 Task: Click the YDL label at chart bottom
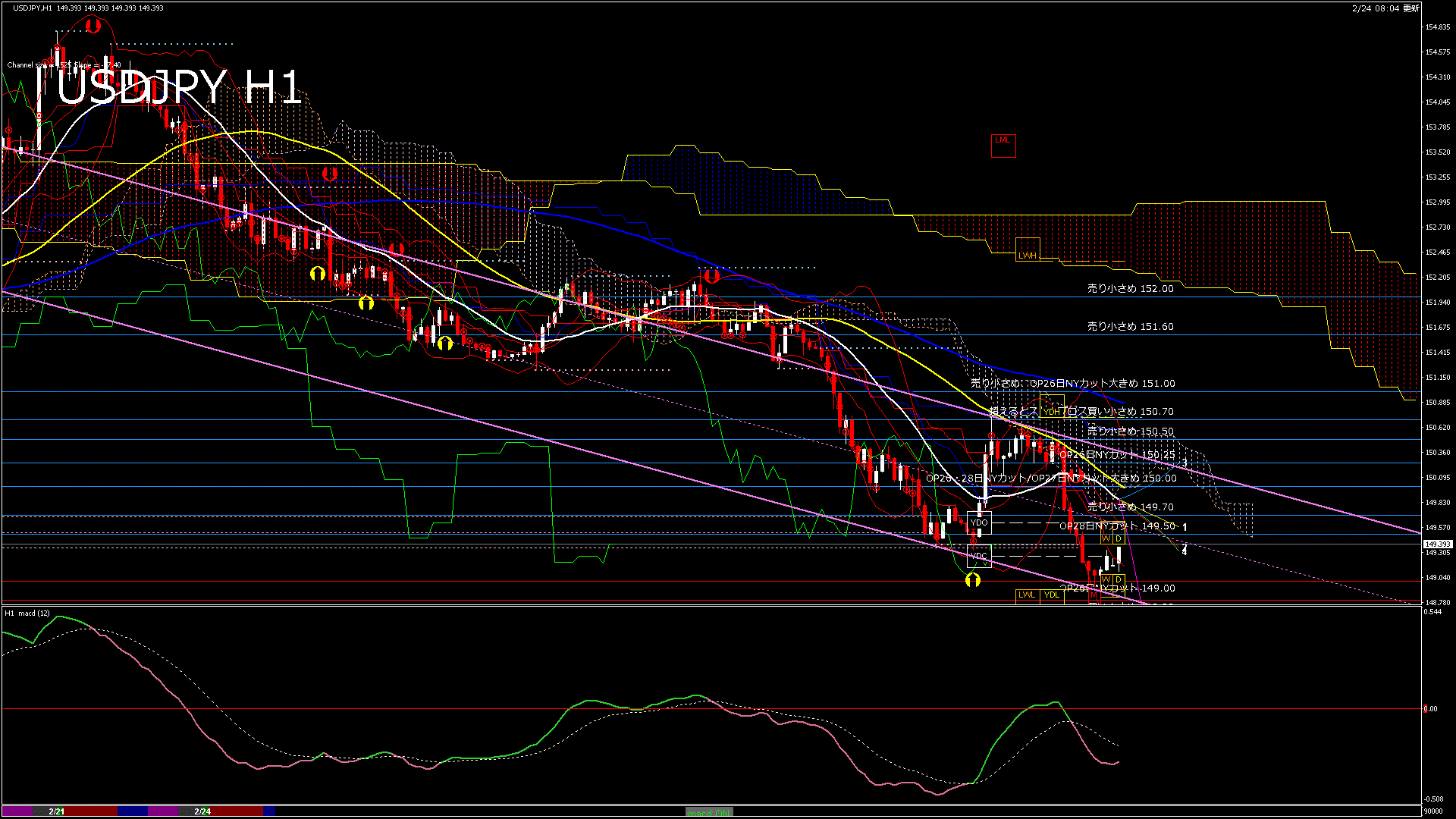[1052, 595]
